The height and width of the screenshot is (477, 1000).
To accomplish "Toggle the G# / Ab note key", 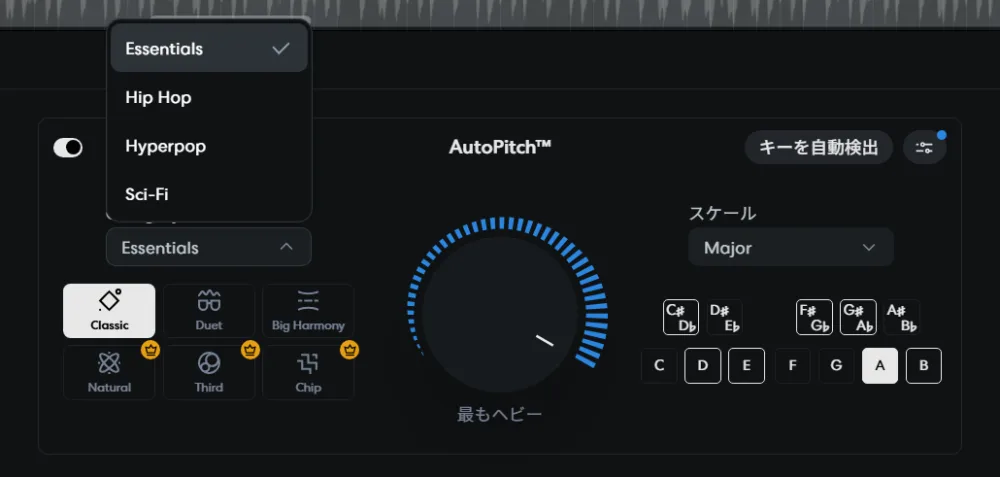I will click(858, 317).
